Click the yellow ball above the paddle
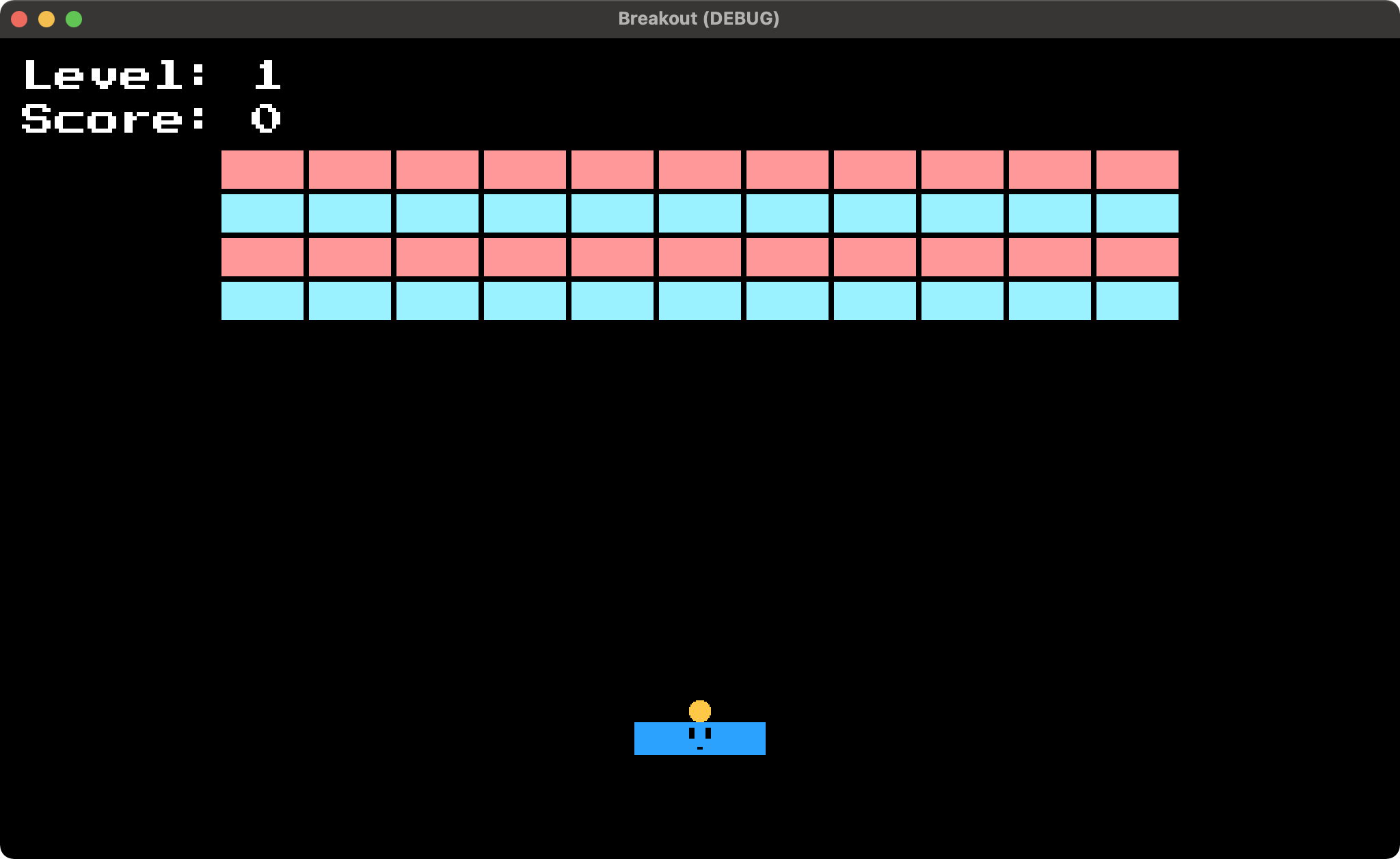Viewport: 1400px width, 859px height. (700, 711)
